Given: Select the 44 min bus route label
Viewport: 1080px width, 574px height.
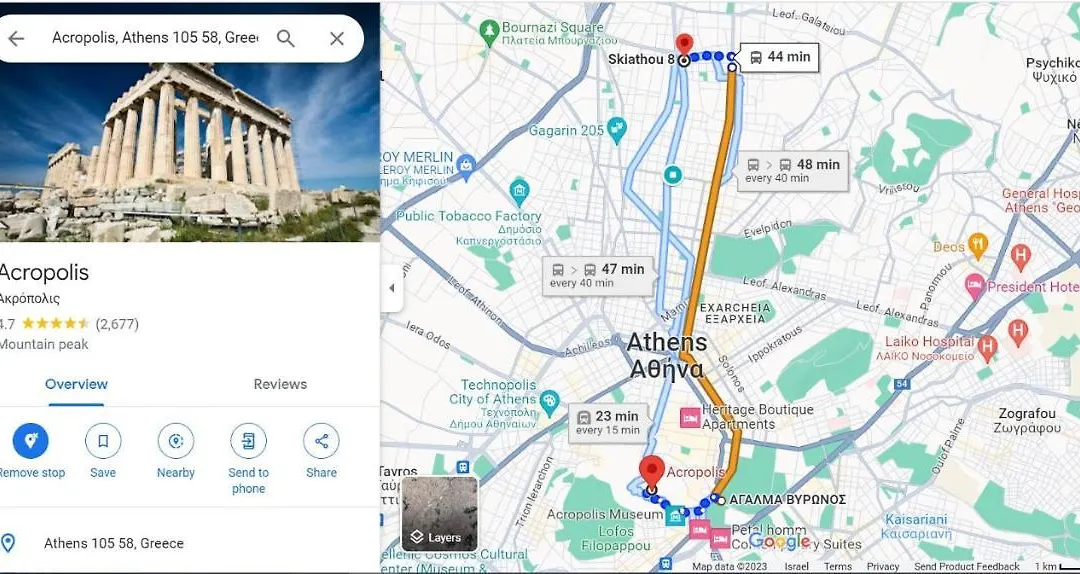Looking at the screenshot, I should coord(780,57).
